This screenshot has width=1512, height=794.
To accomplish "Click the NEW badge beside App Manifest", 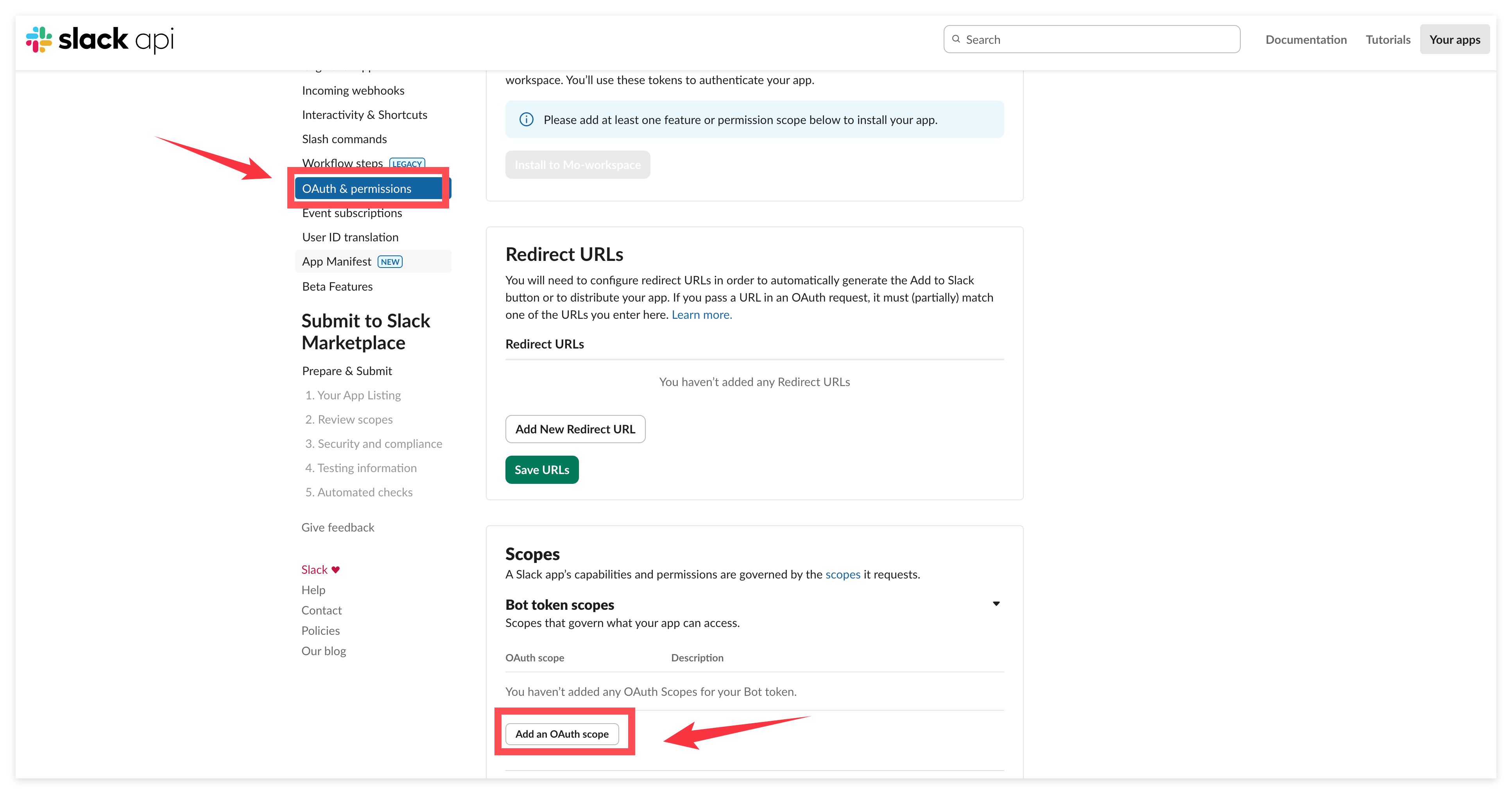I will pos(390,262).
